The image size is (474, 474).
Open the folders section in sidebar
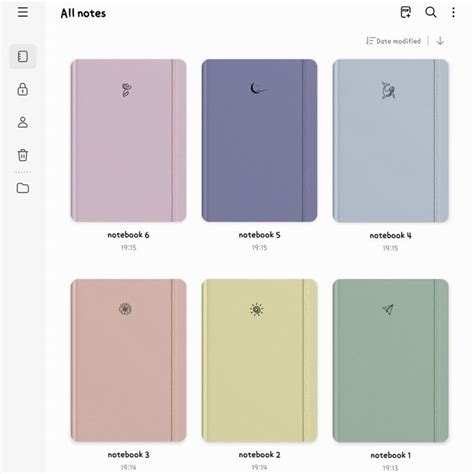pyautogui.click(x=23, y=188)
